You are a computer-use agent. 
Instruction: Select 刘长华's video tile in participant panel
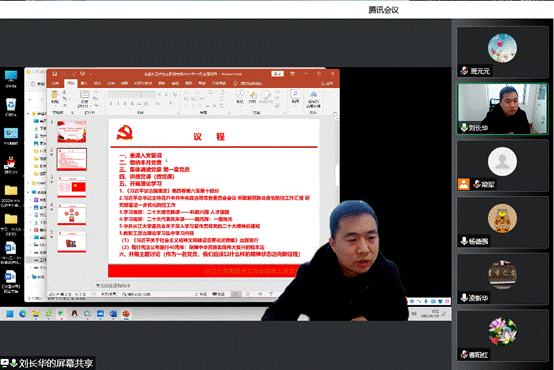point(502,108)
